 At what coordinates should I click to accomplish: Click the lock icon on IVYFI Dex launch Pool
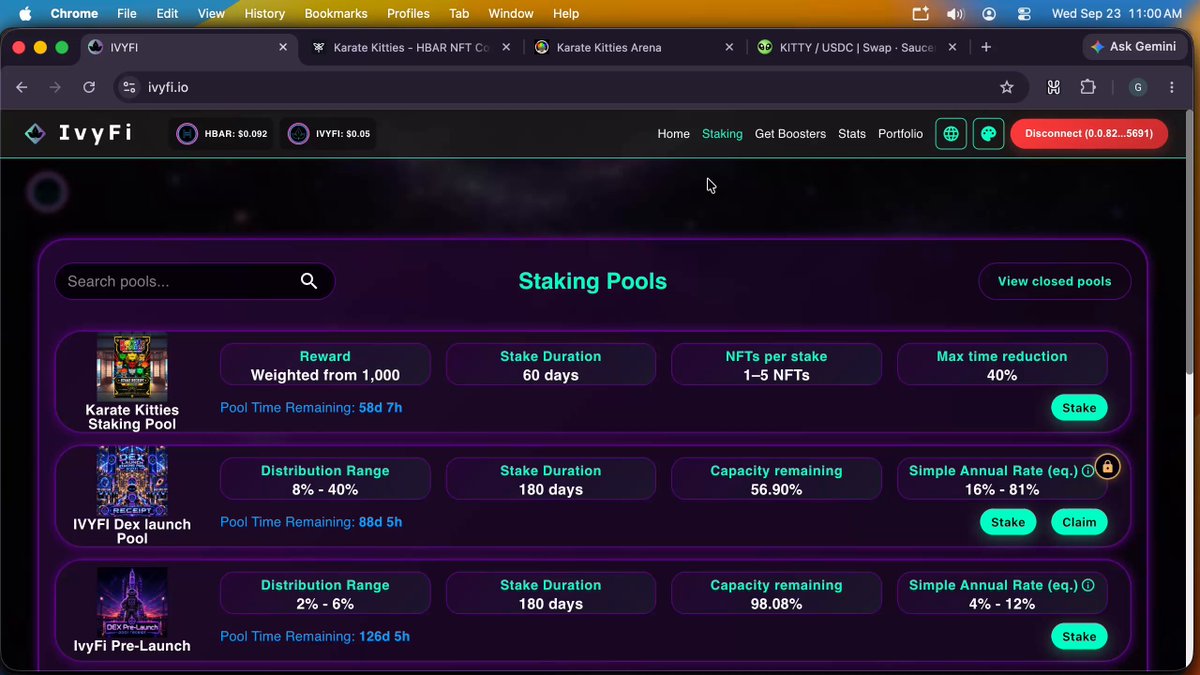[x=1107, y=467]
